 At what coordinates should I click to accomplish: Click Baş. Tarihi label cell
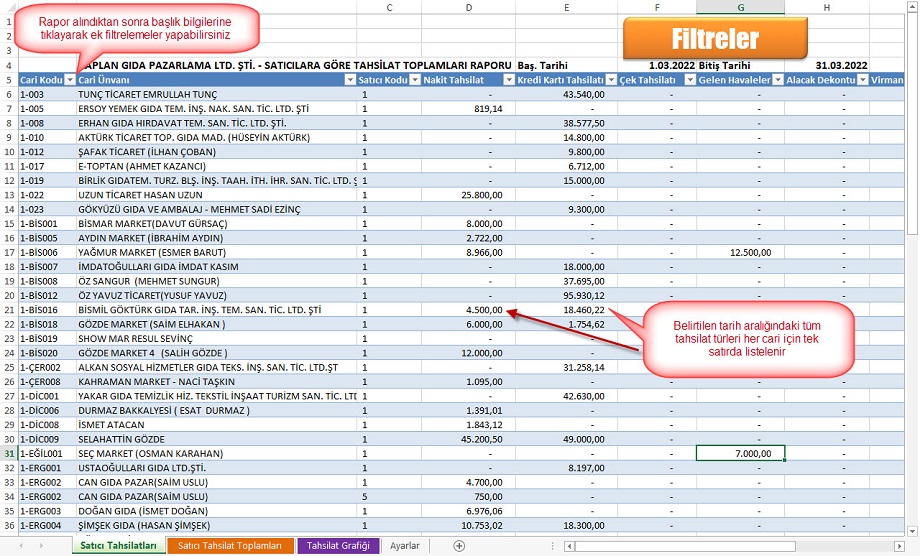coord(566,66)
